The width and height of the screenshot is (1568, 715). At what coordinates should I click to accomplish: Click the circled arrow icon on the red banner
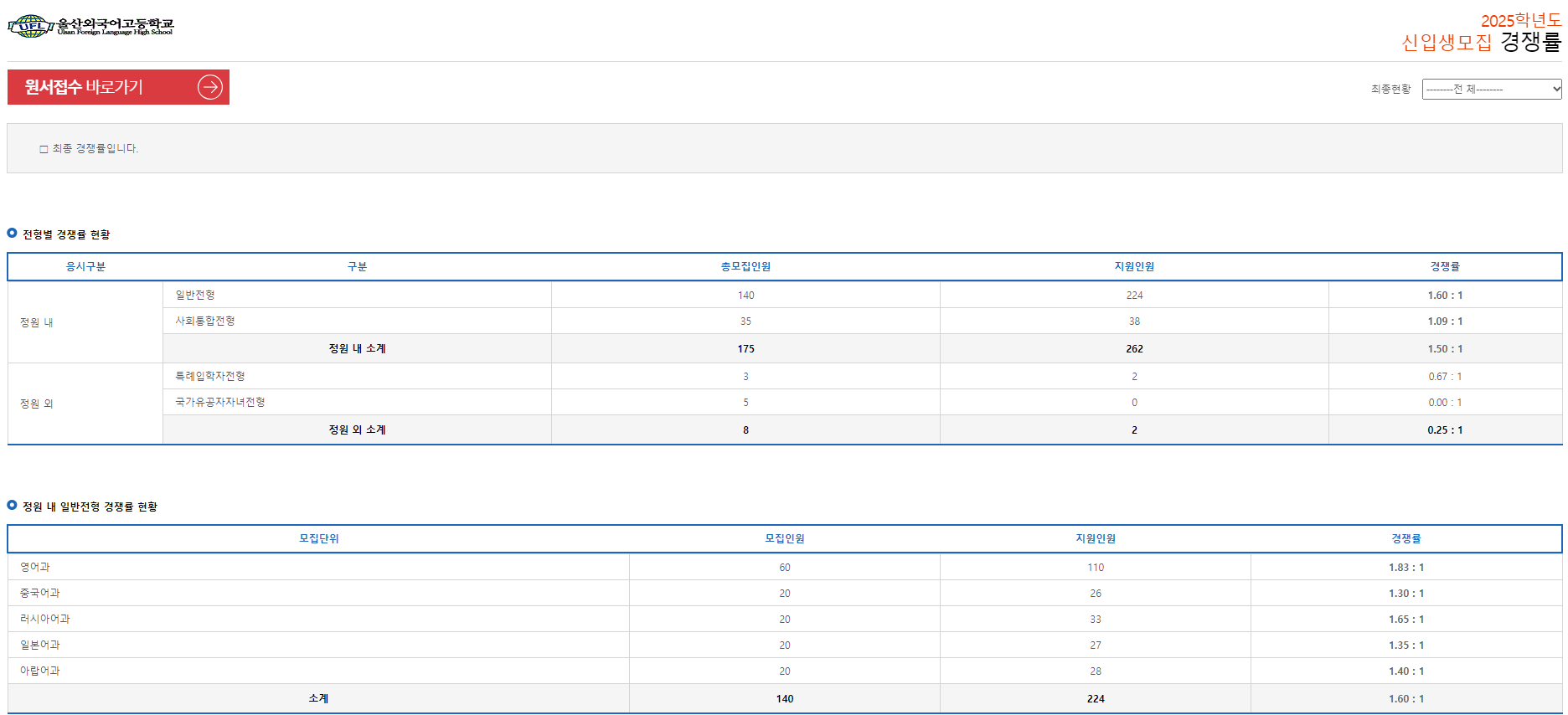pyautogui.click(x=209, y=87)
